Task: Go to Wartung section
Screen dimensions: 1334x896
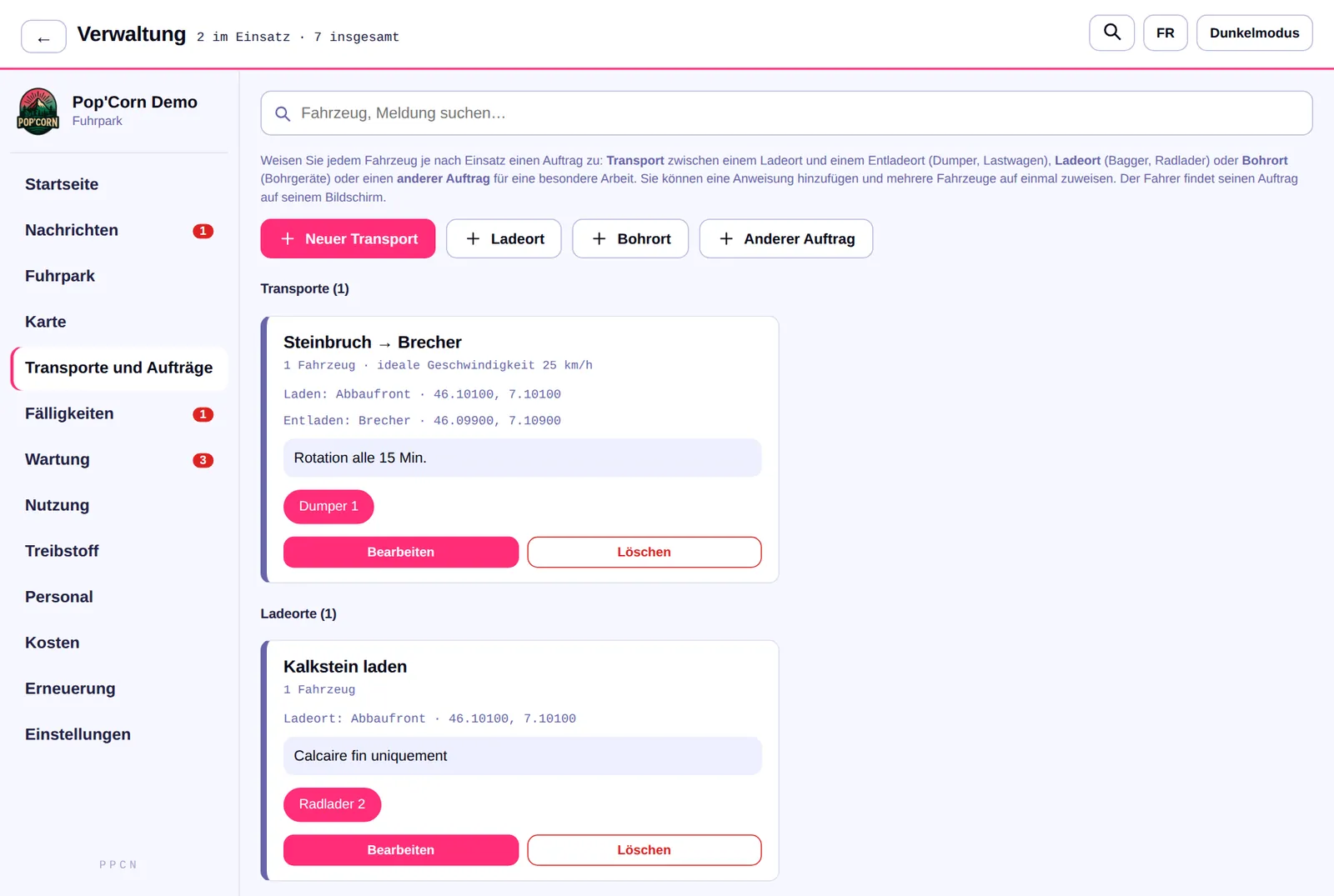Action: 118,459
